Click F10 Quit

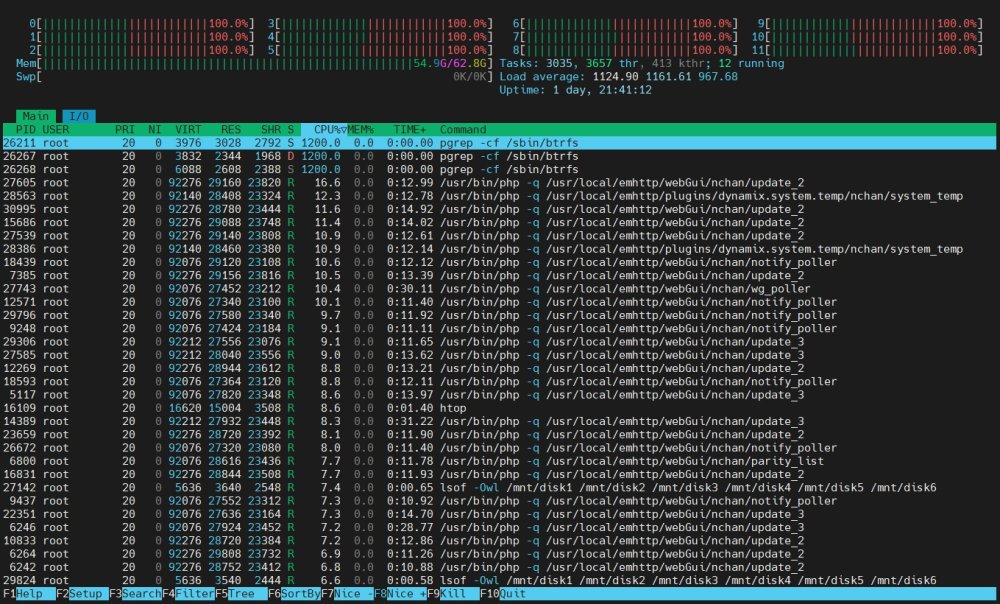click(504, 594)
